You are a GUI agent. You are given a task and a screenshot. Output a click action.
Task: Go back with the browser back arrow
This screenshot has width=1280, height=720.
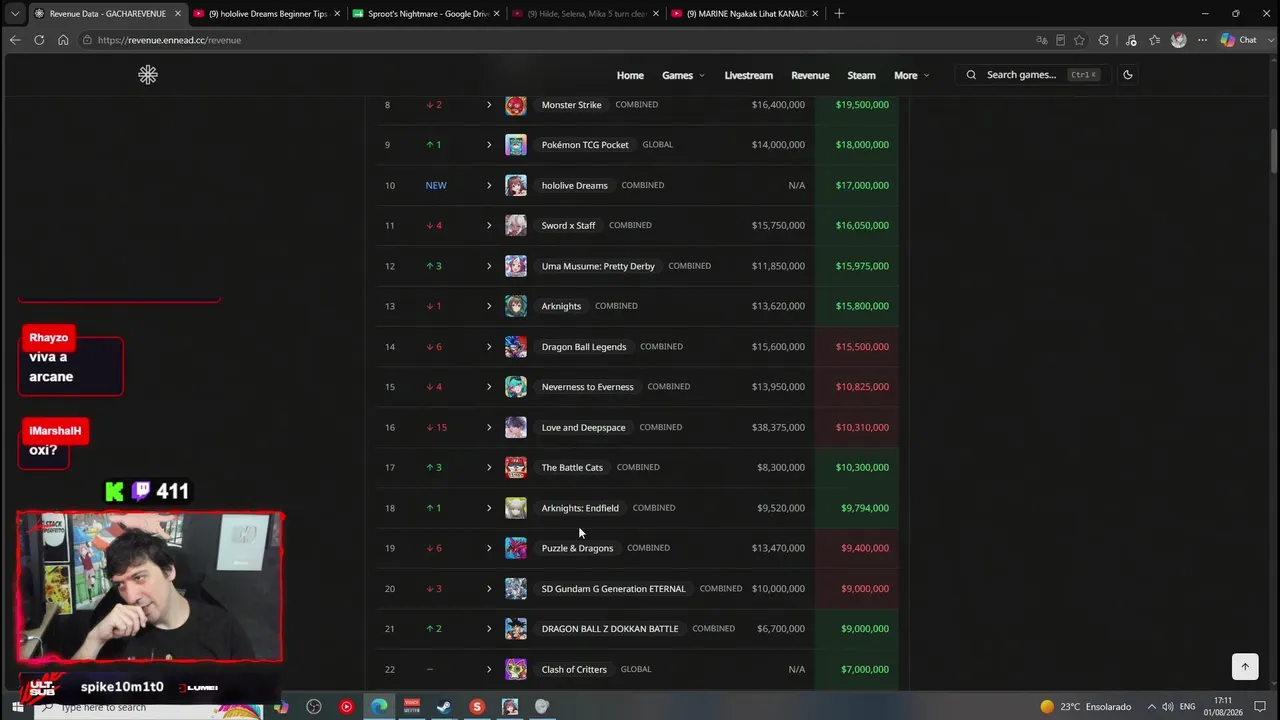pyautogui.click(x=14, y=40)
